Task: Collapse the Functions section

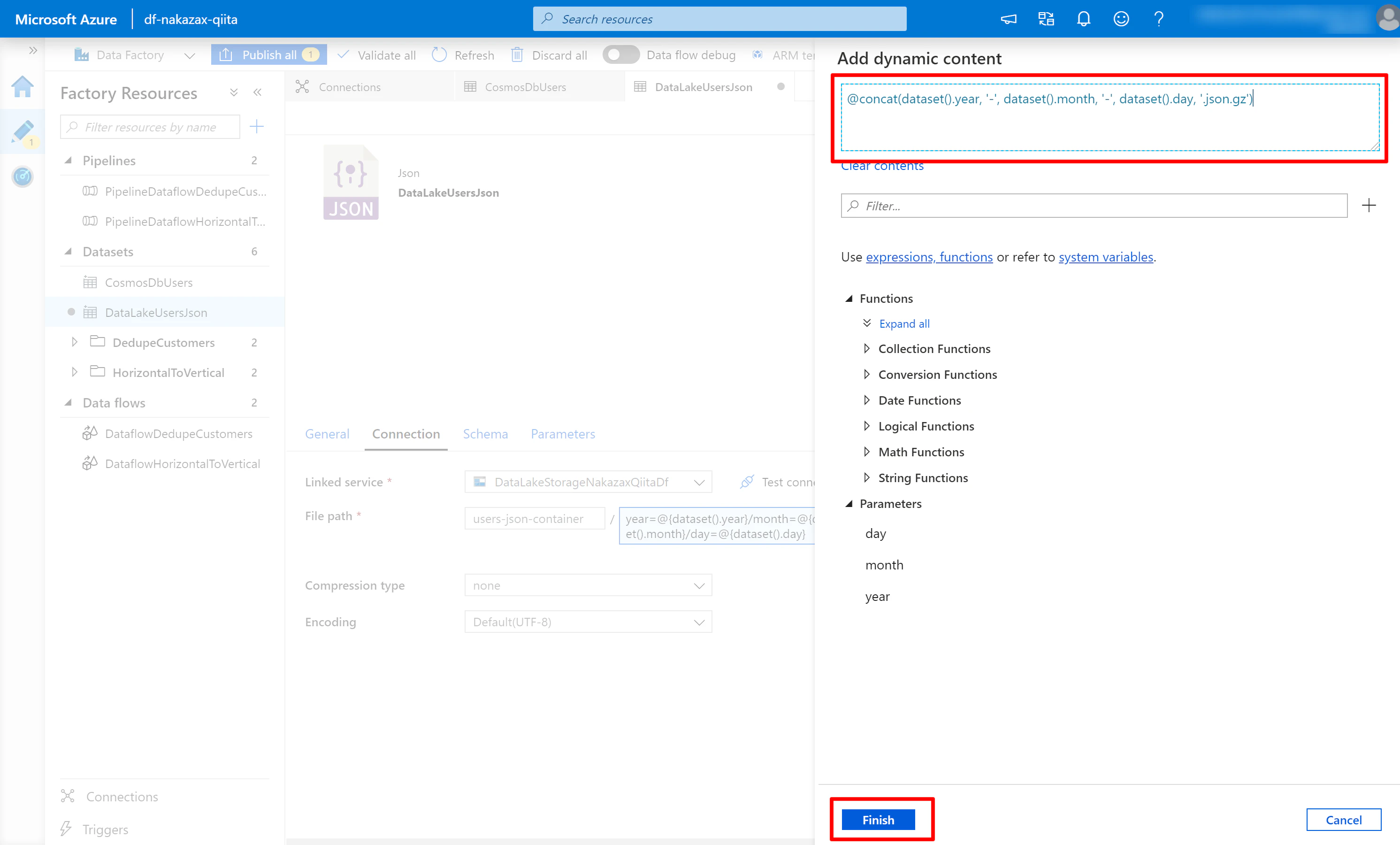Action: [x=849, y=299]
